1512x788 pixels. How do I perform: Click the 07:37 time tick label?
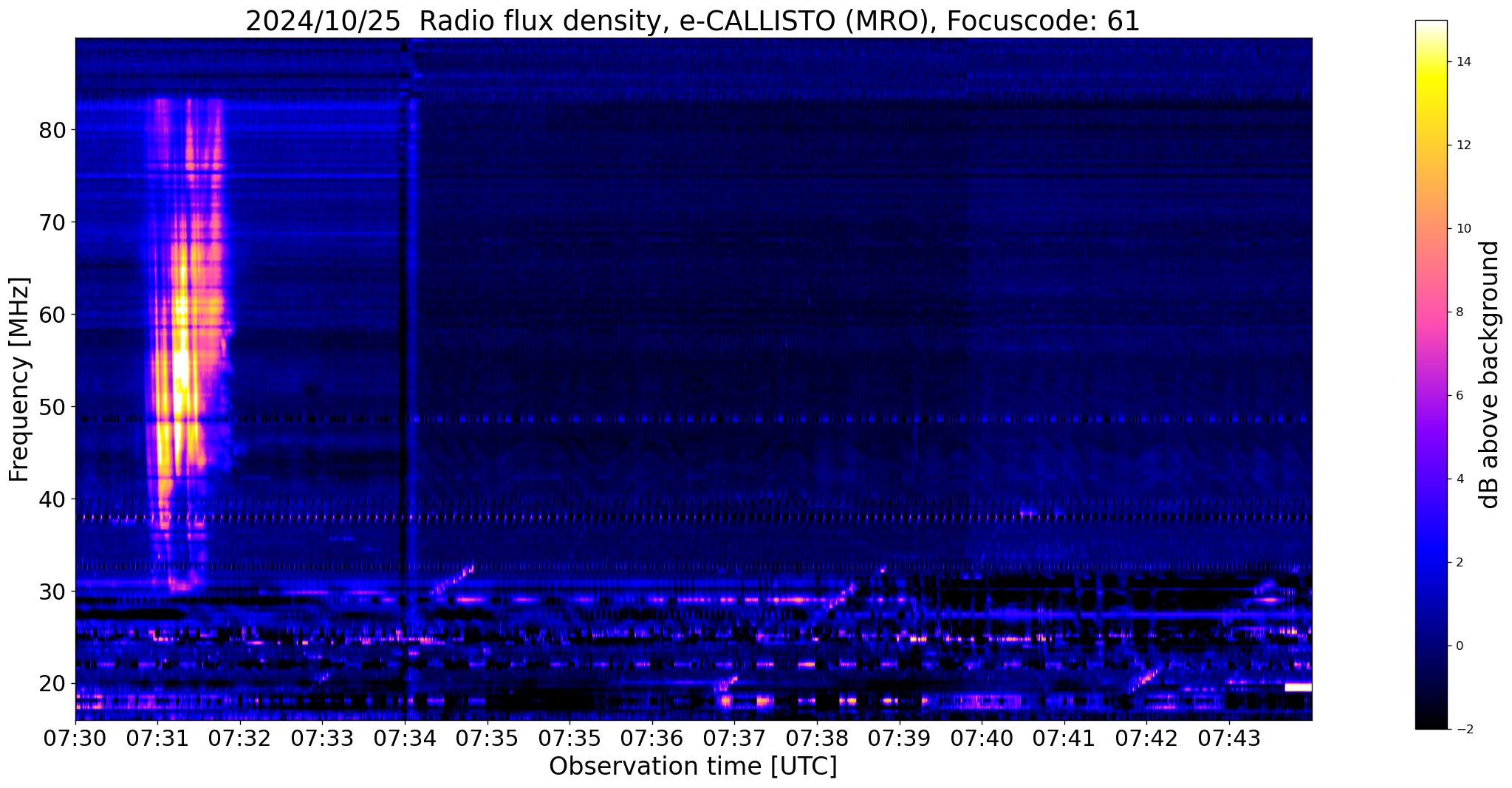(734, 739)
